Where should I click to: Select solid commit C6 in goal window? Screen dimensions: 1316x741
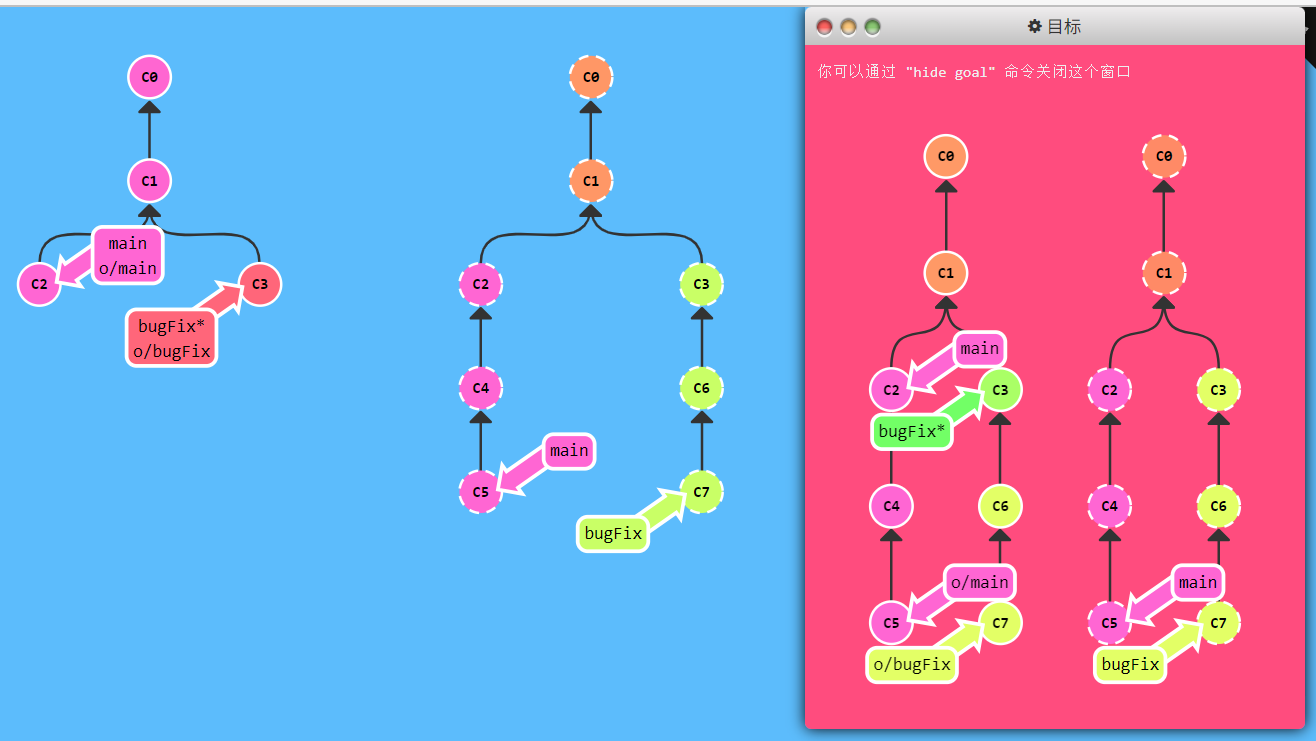[1001, 506]
